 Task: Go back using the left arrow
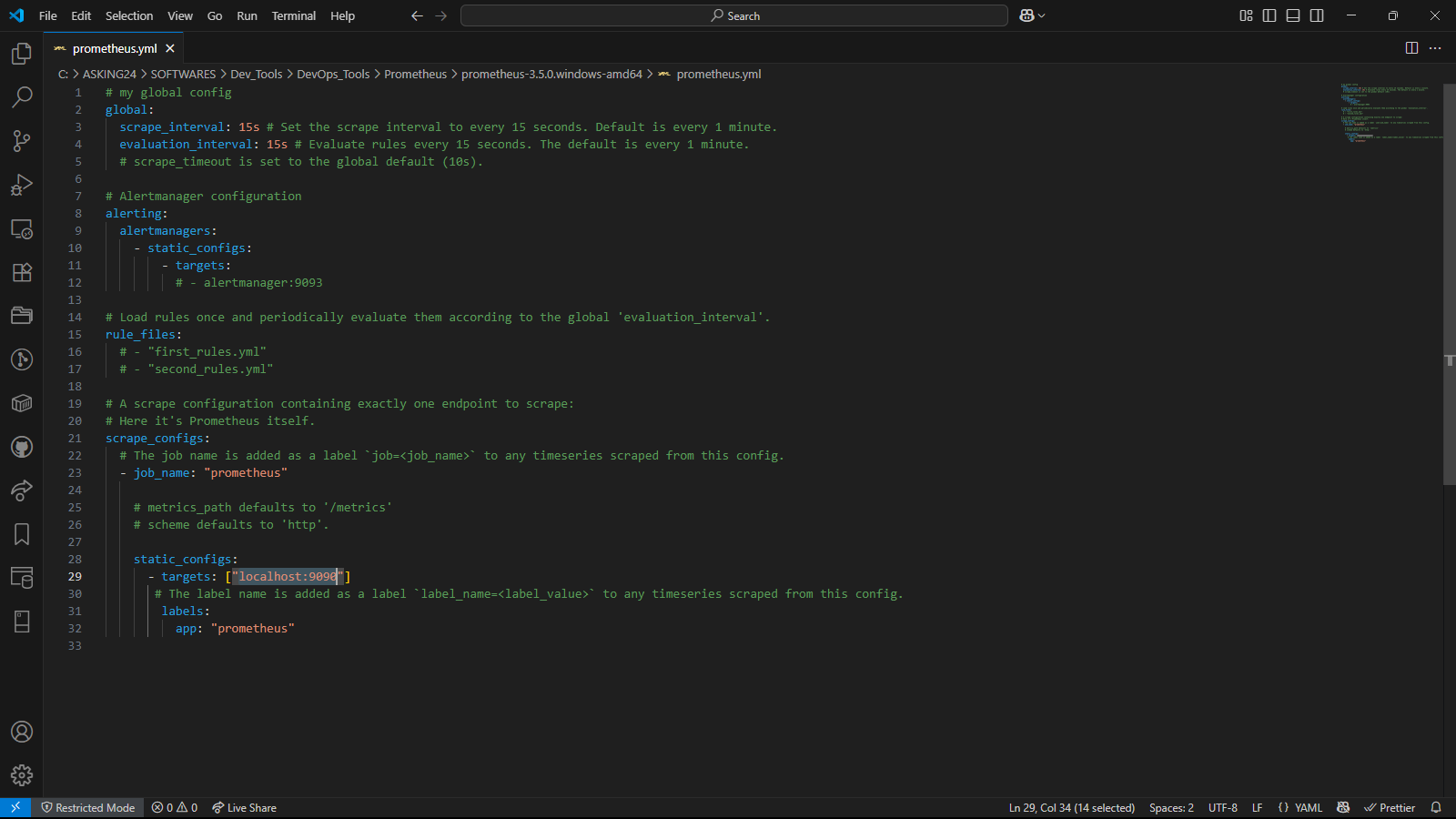[417, 15]
